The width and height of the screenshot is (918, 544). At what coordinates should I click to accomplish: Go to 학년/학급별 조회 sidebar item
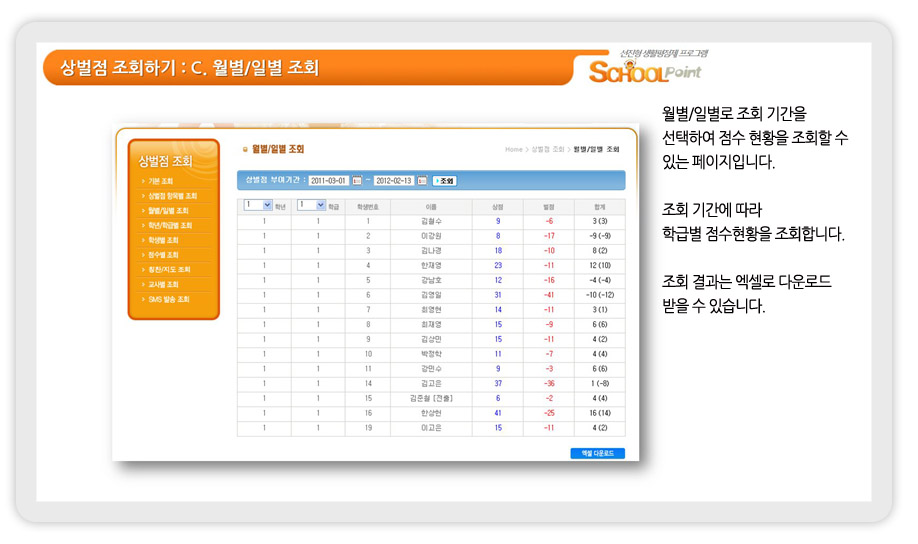(170, 226)
